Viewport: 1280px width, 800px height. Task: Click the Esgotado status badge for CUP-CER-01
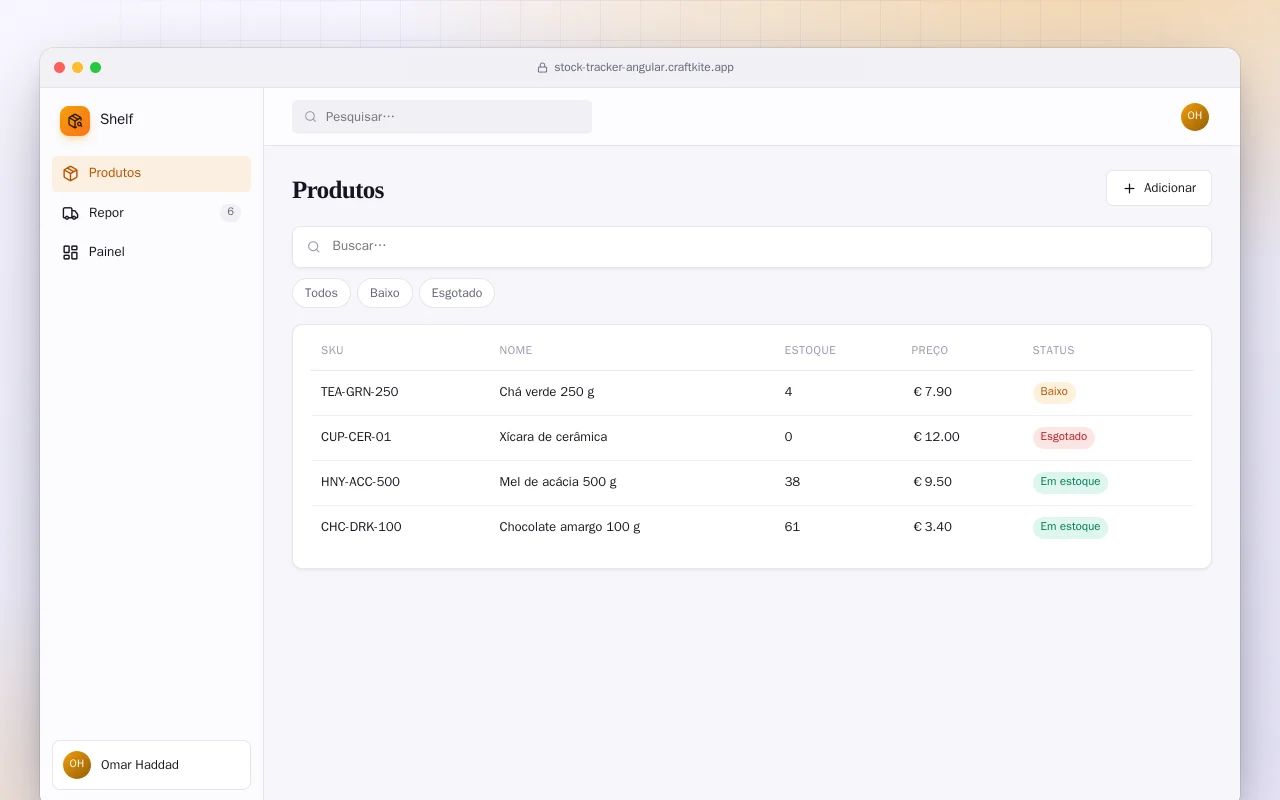tap(1064, 437)
